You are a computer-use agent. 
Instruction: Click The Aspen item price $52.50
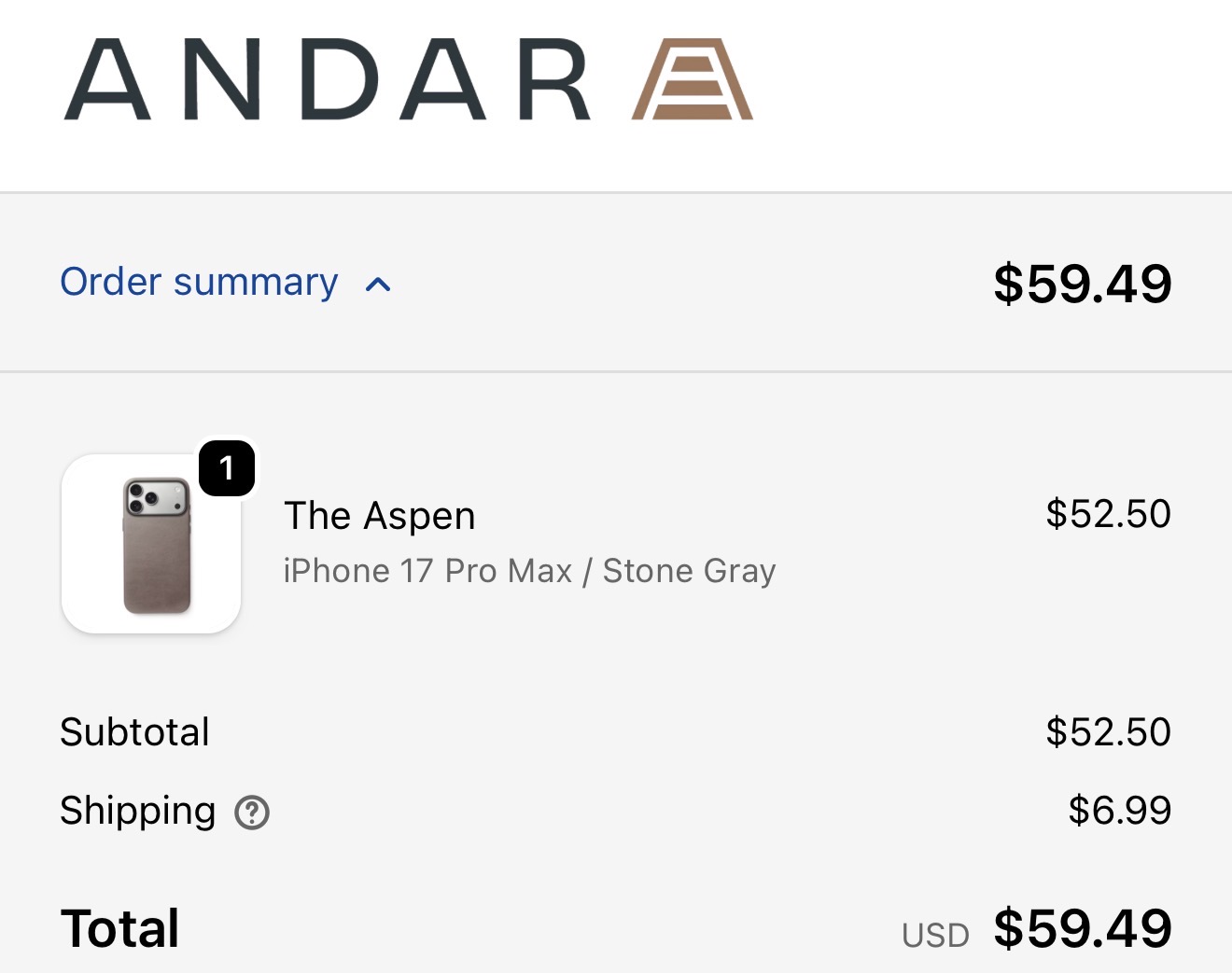click(1108, 514)
